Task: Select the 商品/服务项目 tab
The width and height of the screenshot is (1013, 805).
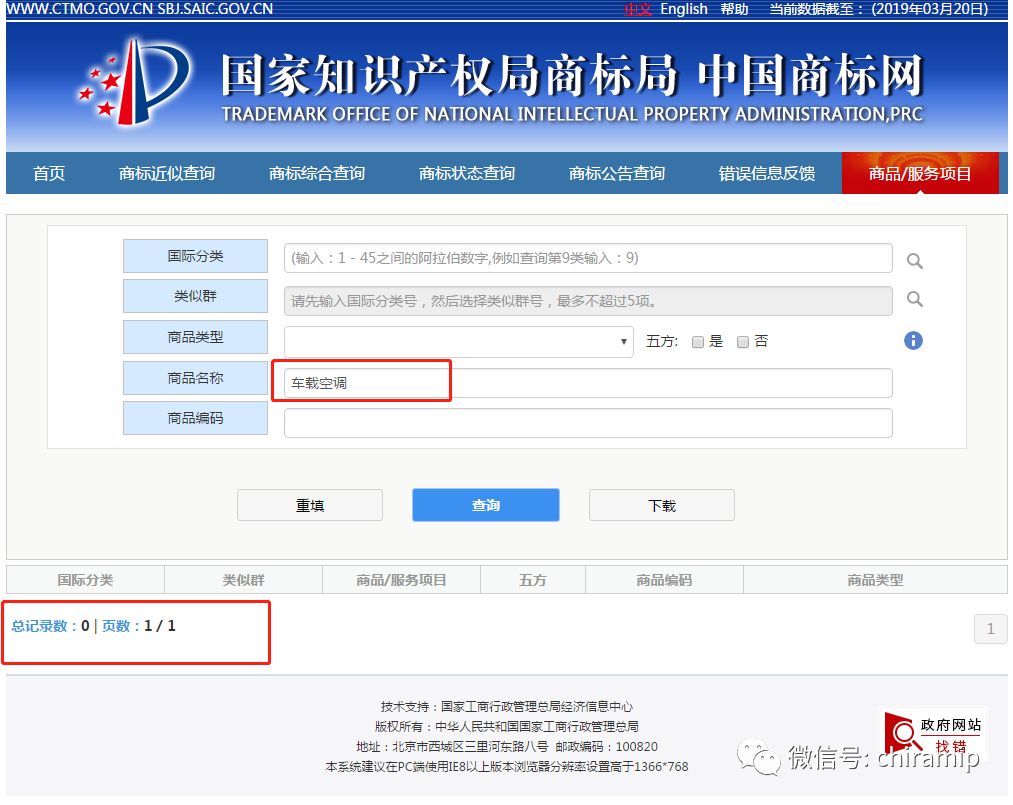Action: 920,173
